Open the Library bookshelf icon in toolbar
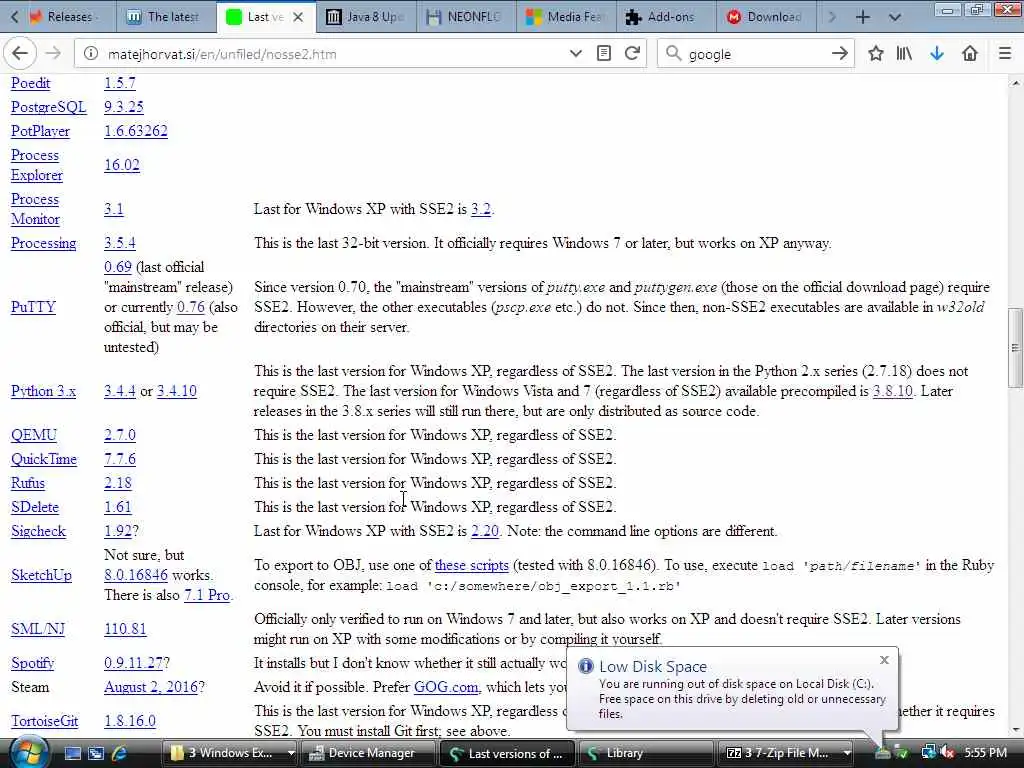This screenshot has height=768, width=1024. pos(904,54)
